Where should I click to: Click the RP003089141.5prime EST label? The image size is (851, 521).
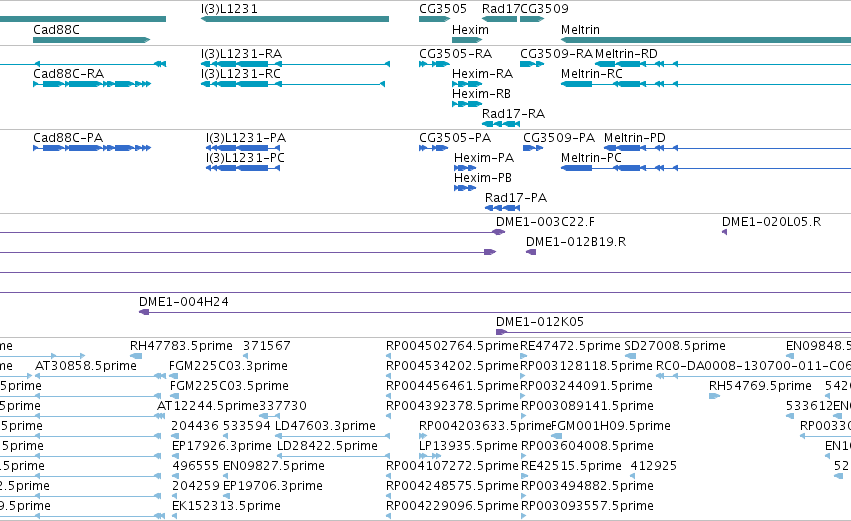(587, 406)
